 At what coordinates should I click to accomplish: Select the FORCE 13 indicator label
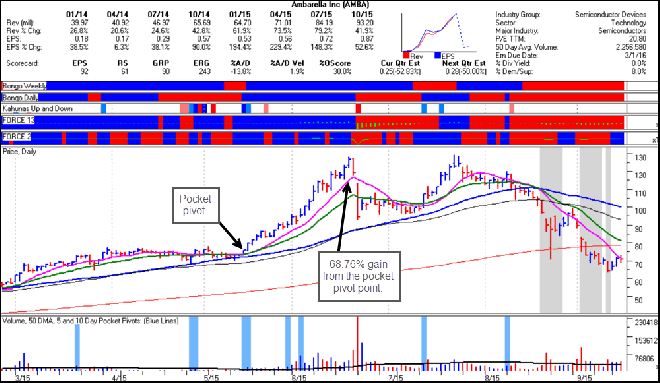pyautogui.click(x=18, y=120)
